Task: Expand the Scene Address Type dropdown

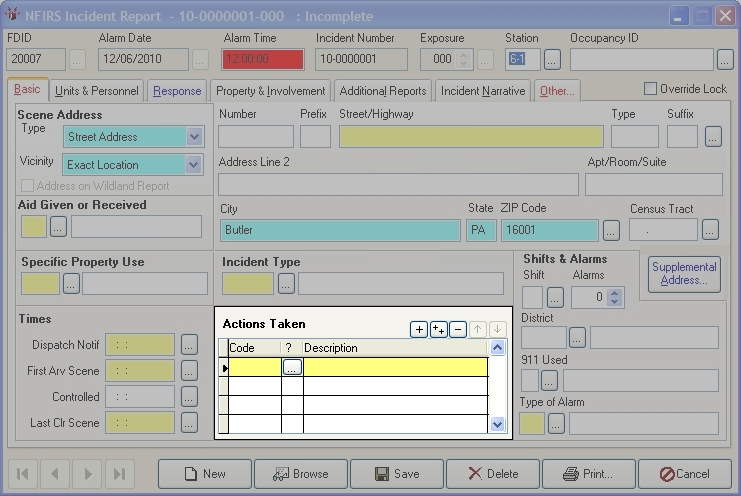Action: coord(194,137)
